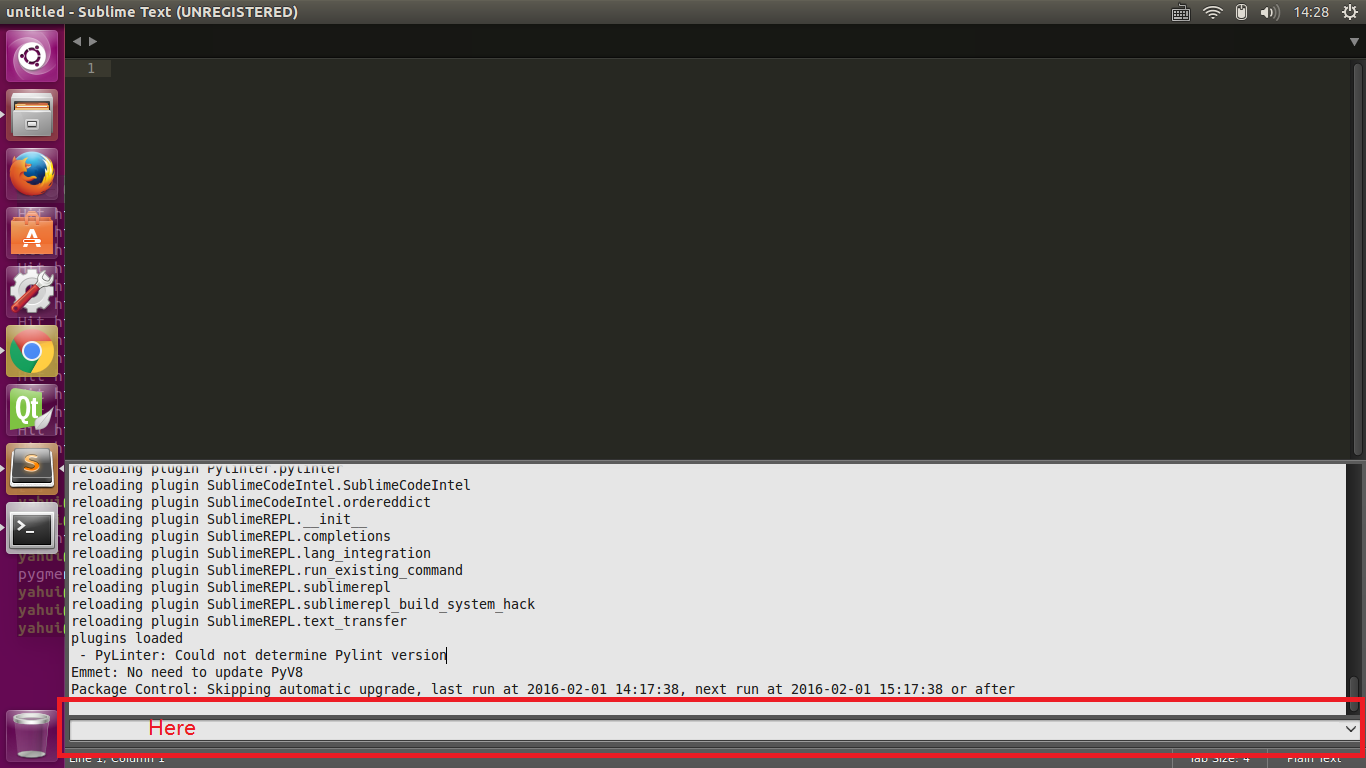Open the Trash in the launcher
This screenshot has height=768, width=1366.
[33, 735]
